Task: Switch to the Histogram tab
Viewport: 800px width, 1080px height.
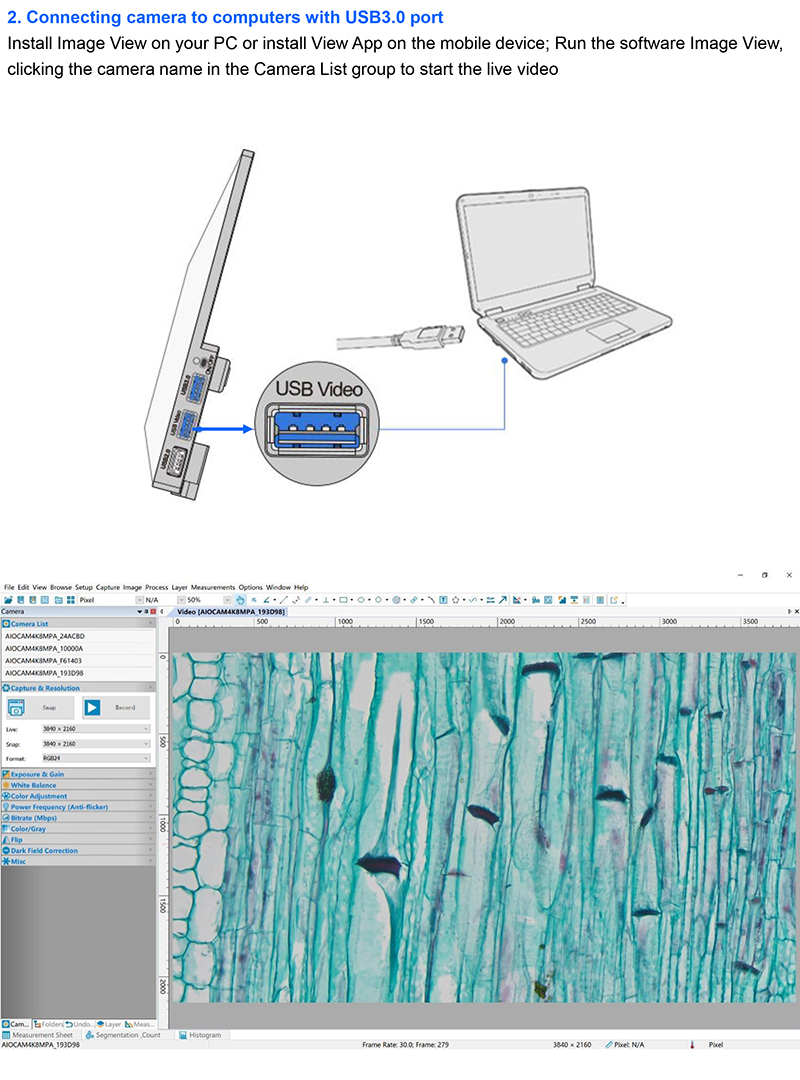Action: 205,1035
